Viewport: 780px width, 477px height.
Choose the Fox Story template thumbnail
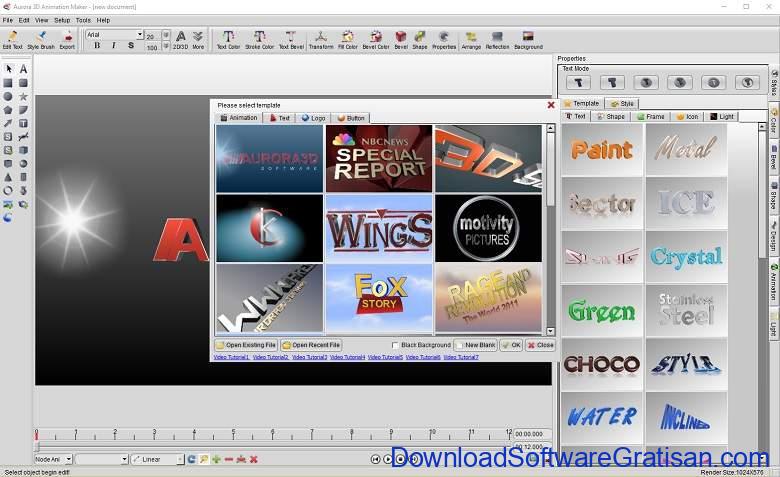379,298
